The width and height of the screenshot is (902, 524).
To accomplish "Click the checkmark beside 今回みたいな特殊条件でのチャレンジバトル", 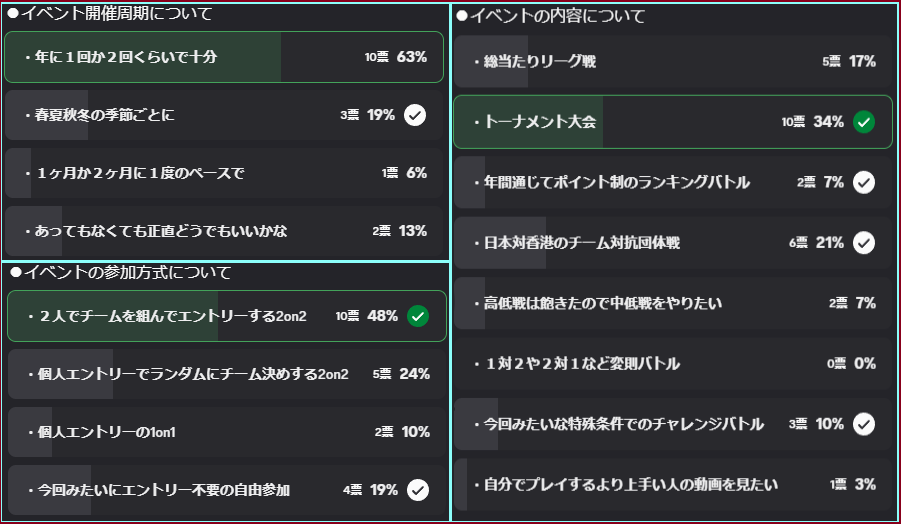I will tap(865, 424).
